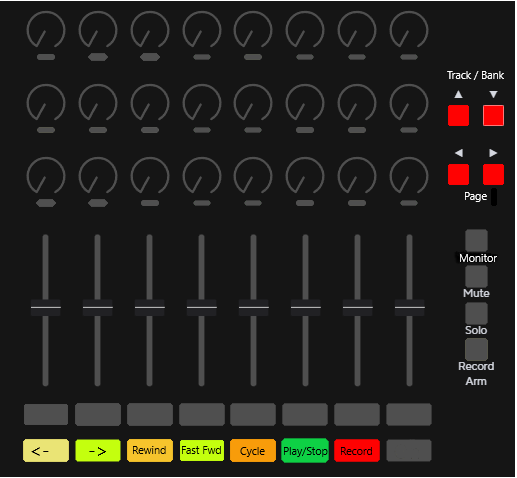Image resolution: width=517 pixels, height=478 pixels.
Task: Click the Page left red button
Action: coord(458,174)
